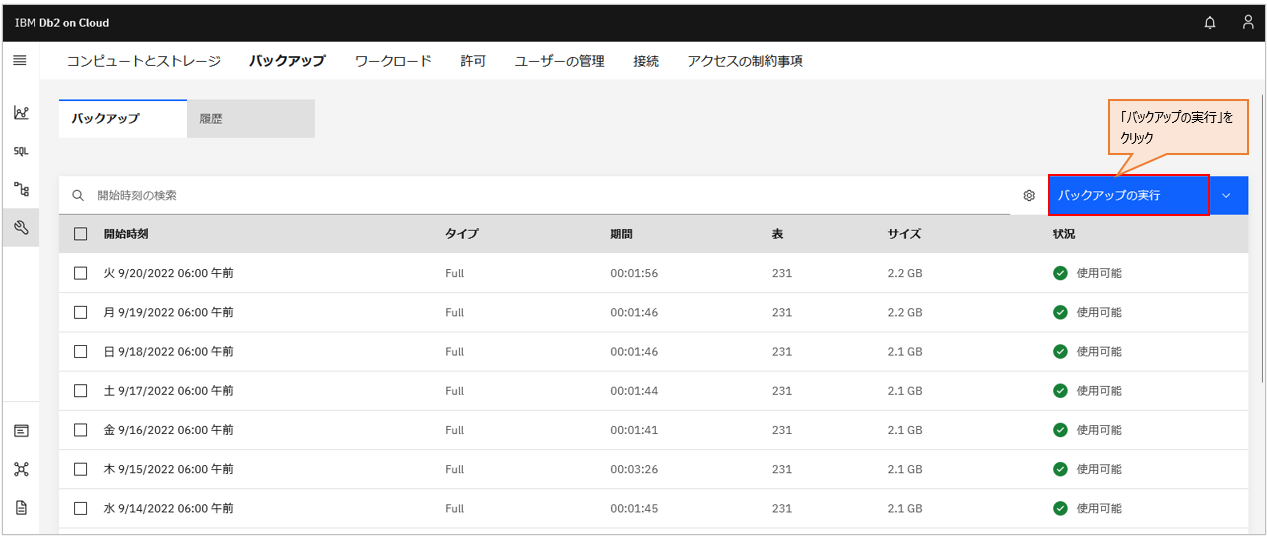Select the bold バックアップ top navigation tab
The height and width of the screenshot is (537, 1267).
(287, 61)
